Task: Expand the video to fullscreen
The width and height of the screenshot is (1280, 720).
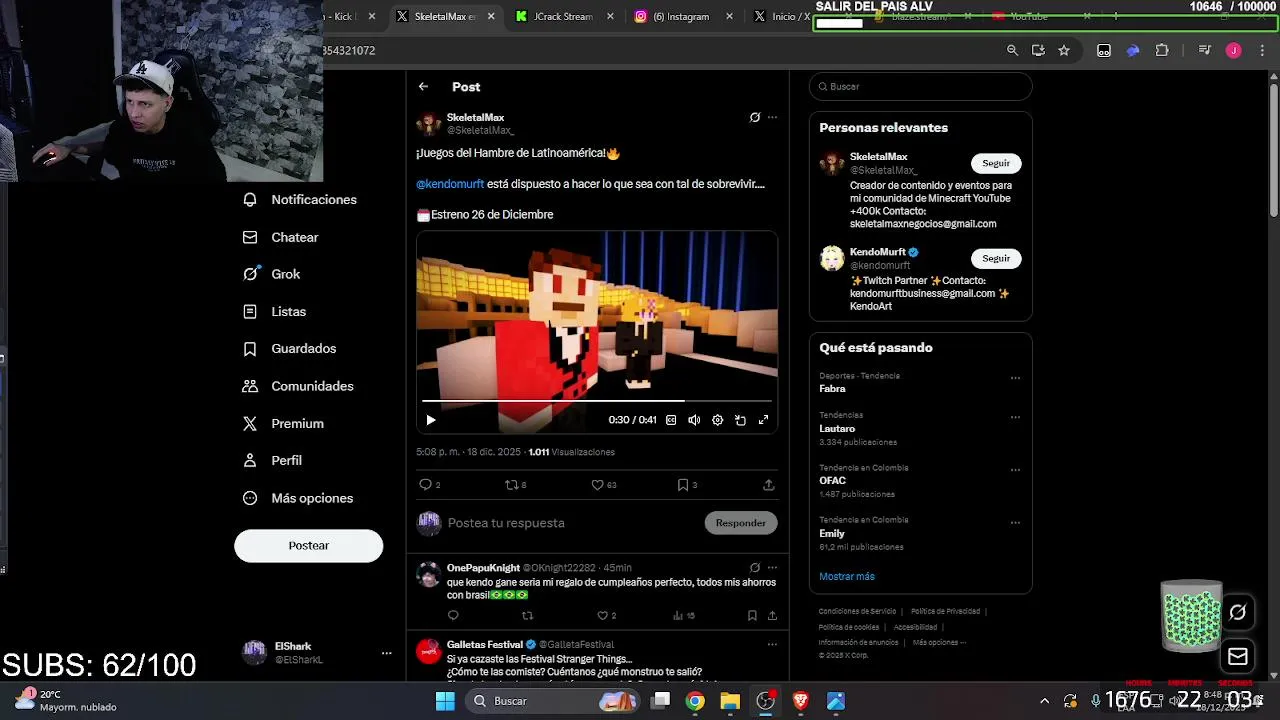Action: tap(763, 420)
